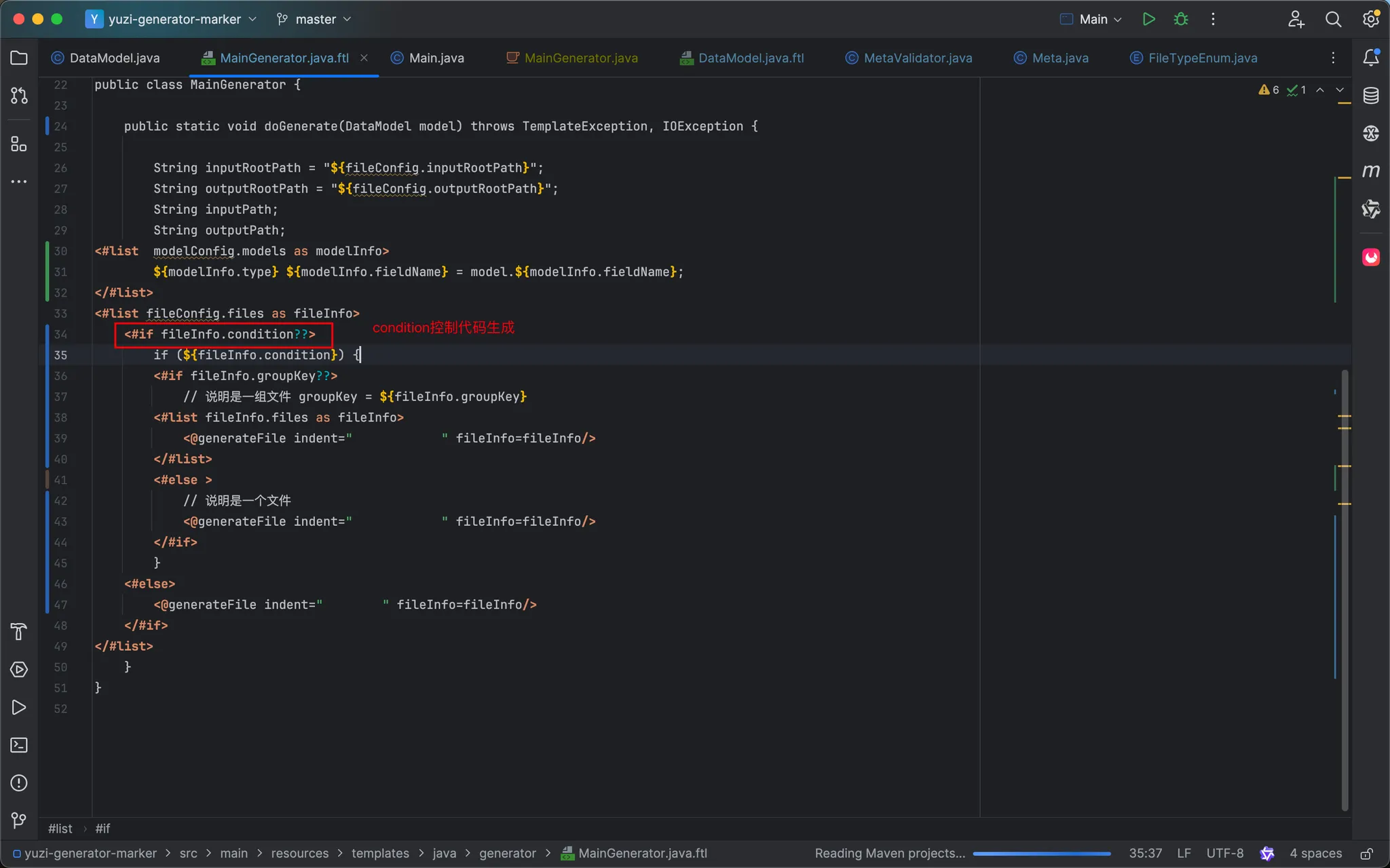The image size is (1390, 868).
Task: Toggle read-only lock icon in status bar
Action: (1366, 853)
